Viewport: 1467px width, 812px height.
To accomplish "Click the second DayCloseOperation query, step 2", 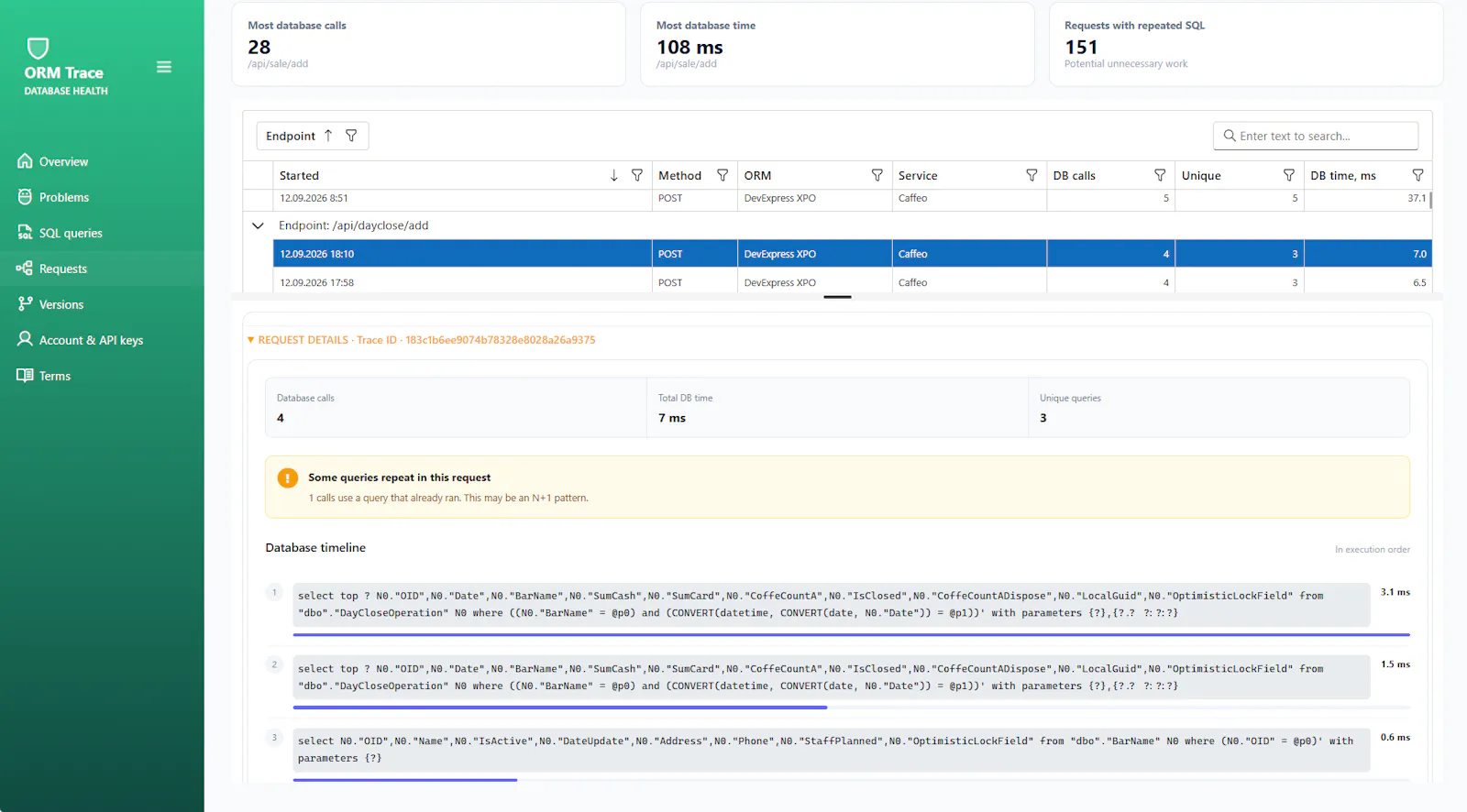I will pyautogui.click(x=831, y=677).
